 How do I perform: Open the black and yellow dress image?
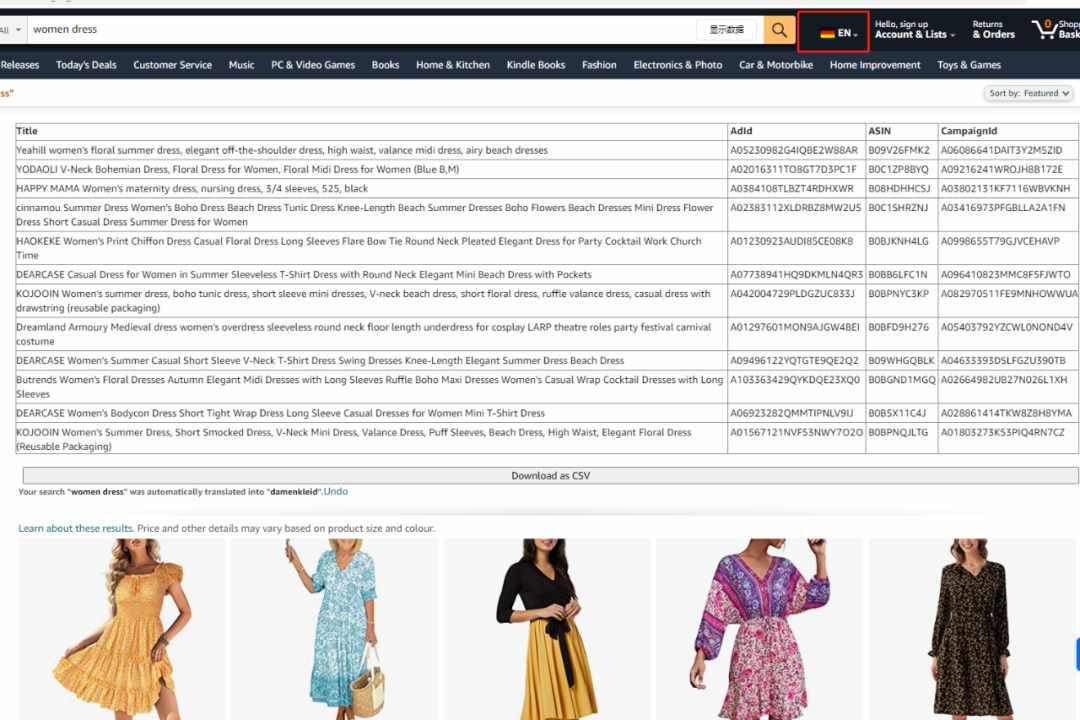click(547, 629)
